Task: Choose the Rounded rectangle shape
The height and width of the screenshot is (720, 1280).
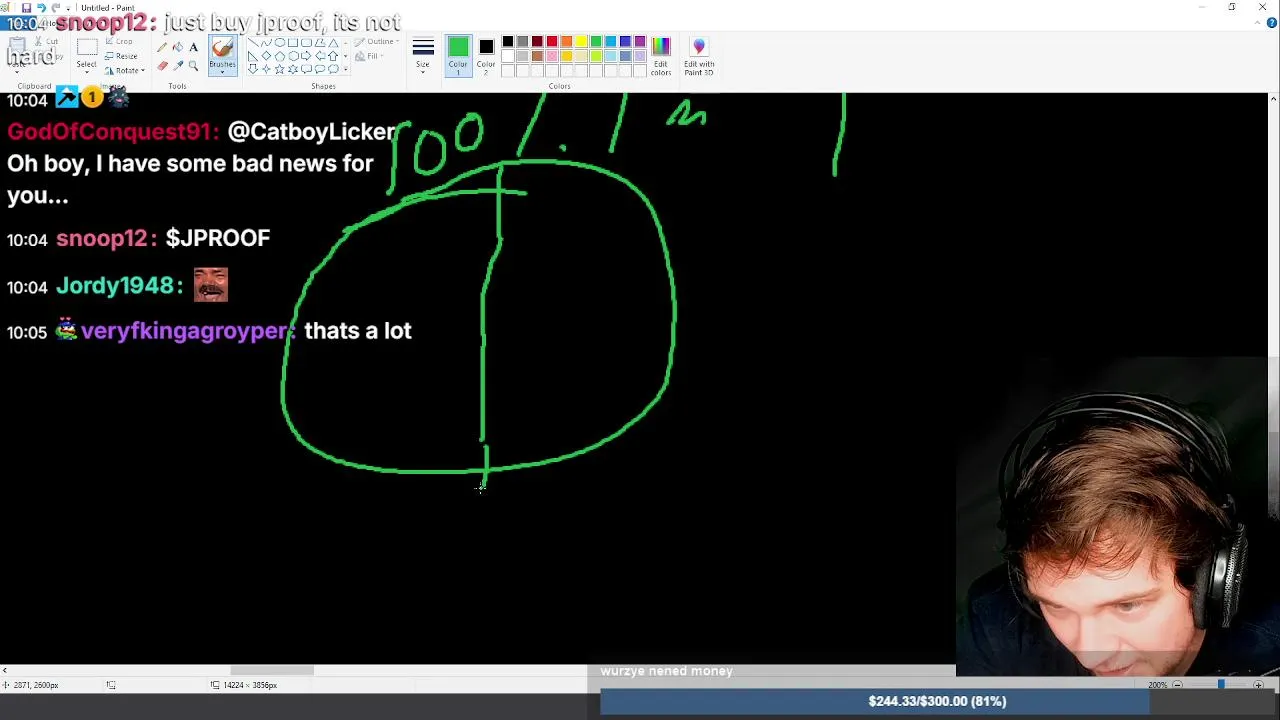Action: click(306, 42)
